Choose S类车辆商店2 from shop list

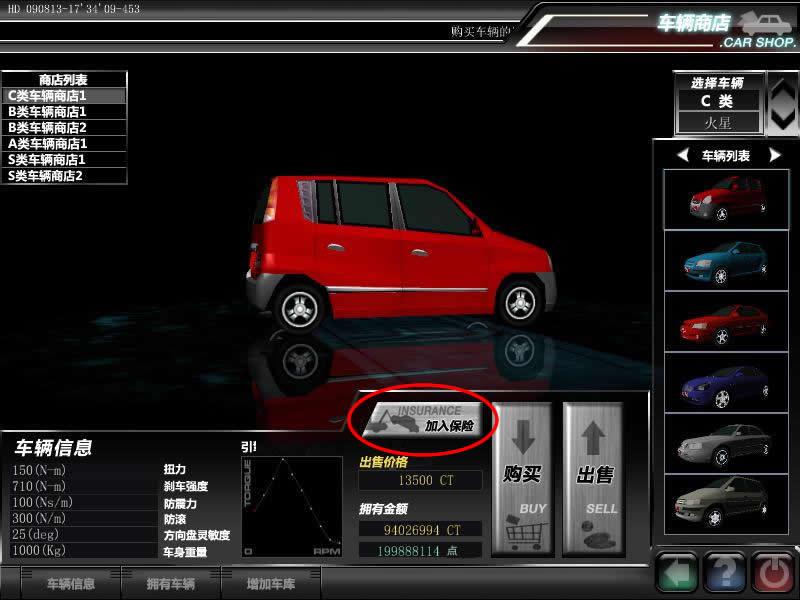(64, 176)
